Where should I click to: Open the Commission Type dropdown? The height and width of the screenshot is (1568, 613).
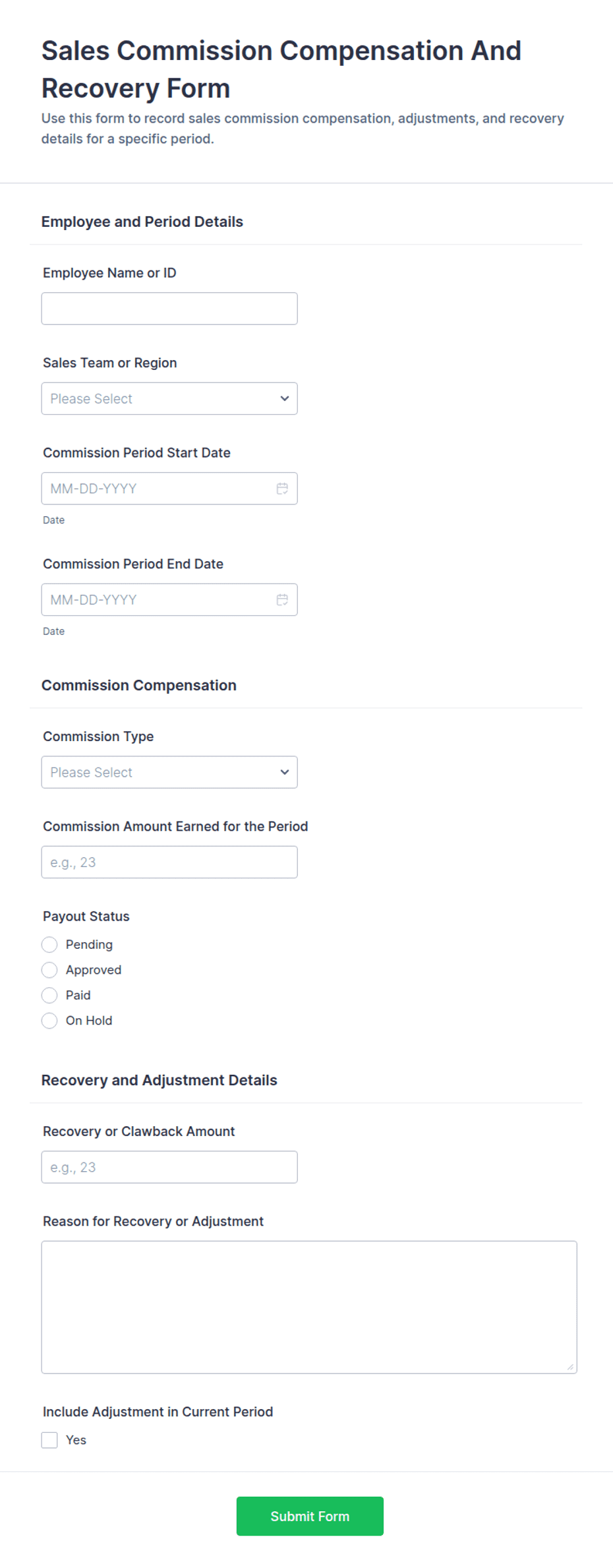(x=169, y=772)
